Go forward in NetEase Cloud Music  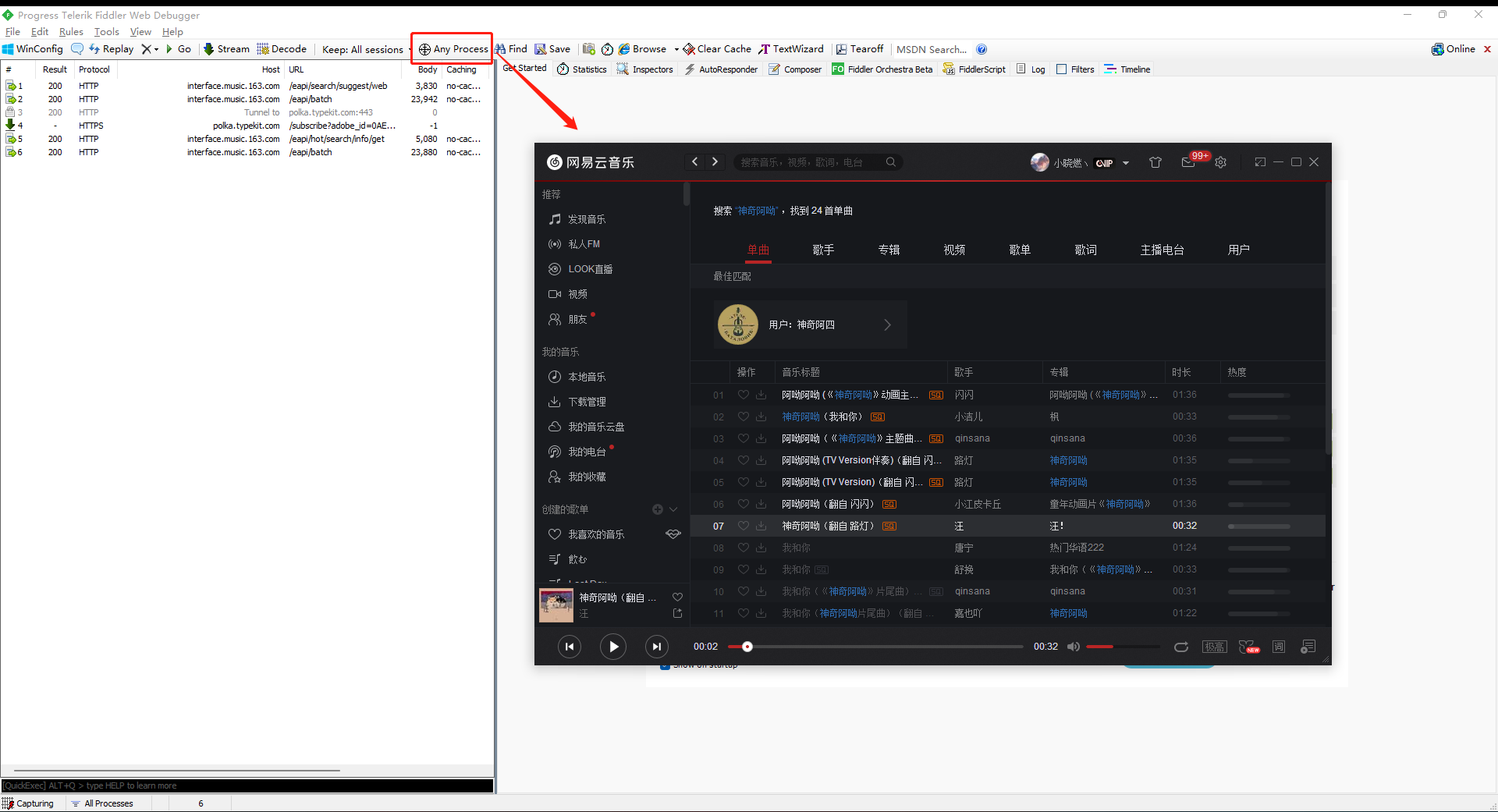pos(715,162)
